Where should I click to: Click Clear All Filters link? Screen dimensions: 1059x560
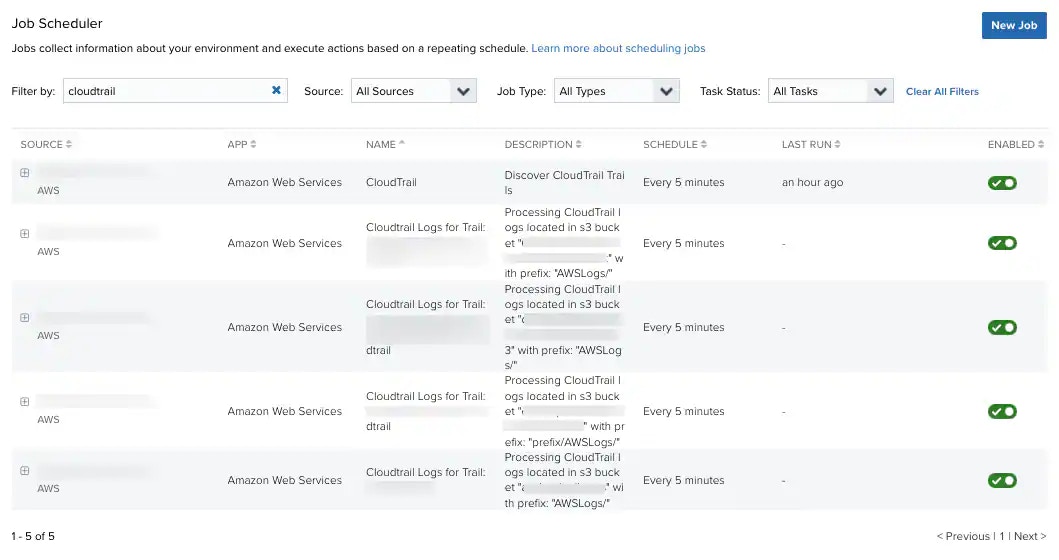coord(942,92)
